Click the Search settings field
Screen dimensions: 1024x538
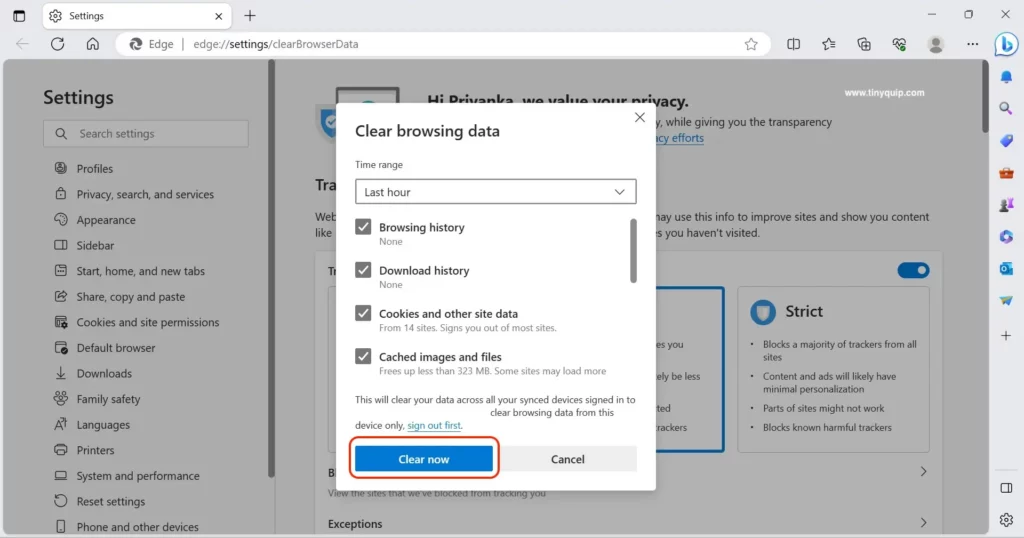(146, 133)
